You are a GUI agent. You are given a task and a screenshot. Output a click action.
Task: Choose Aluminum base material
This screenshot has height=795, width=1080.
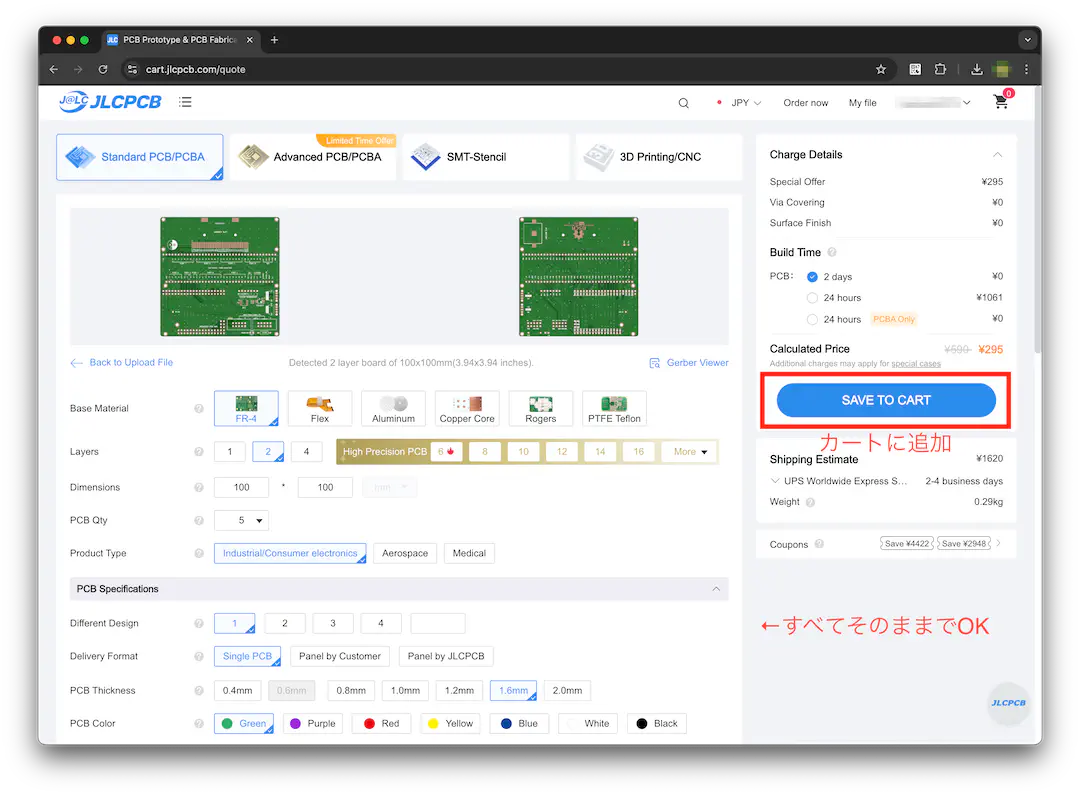click(393, 409)
